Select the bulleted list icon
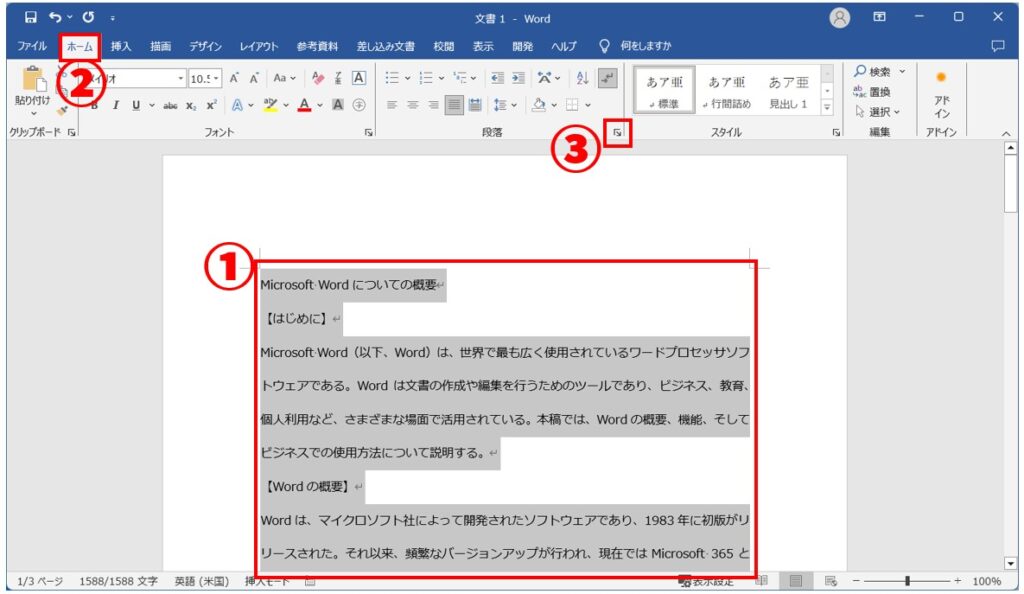Image resolution: width=1024 pixels, height=594 pixels. 390,76
